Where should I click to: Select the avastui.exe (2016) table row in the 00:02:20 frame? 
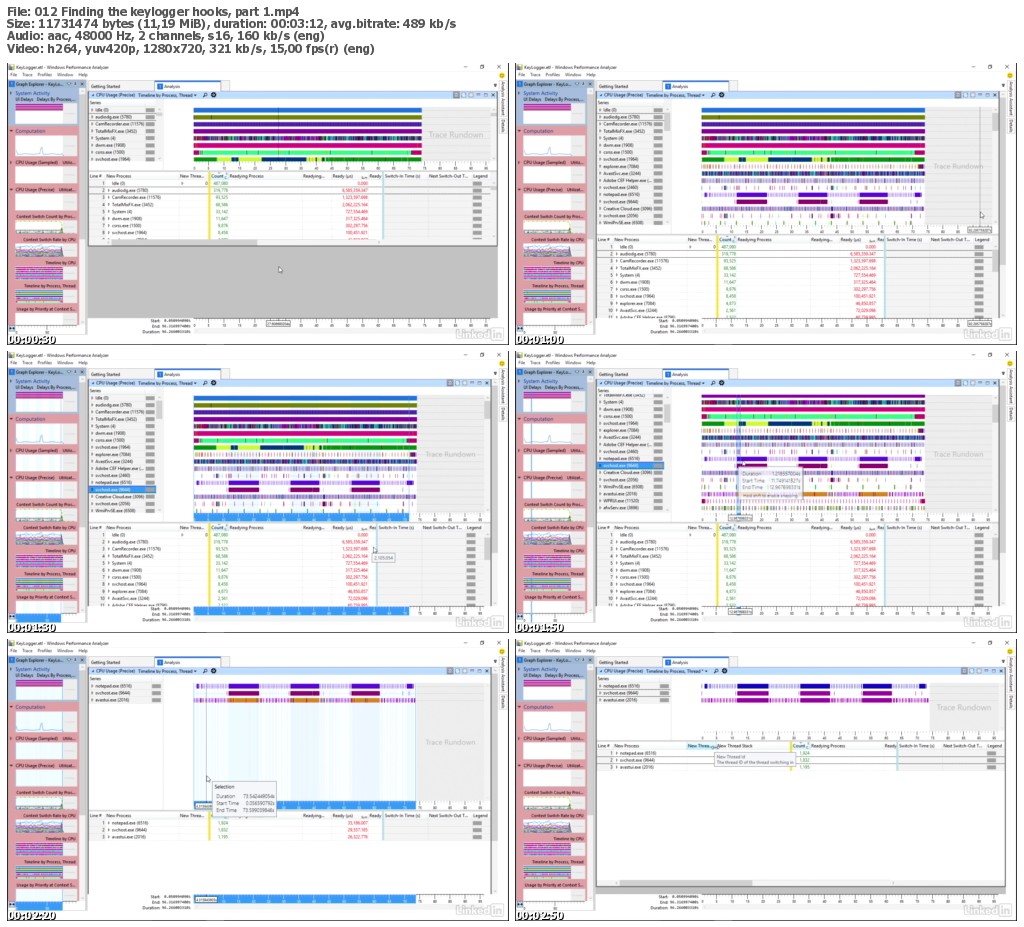tap(289, 837)
